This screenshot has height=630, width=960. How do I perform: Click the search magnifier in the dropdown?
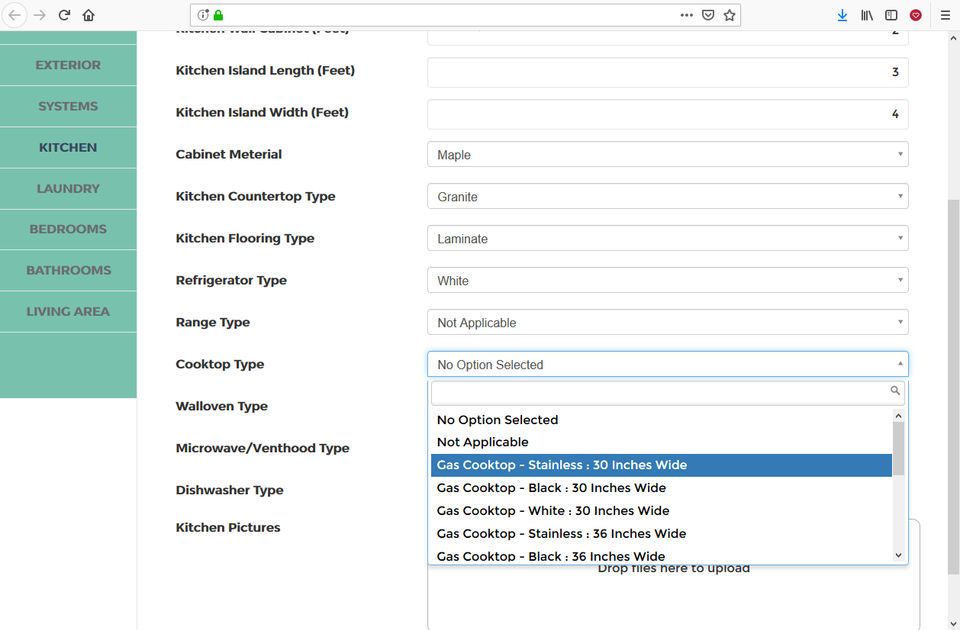(x=895, y=391)
